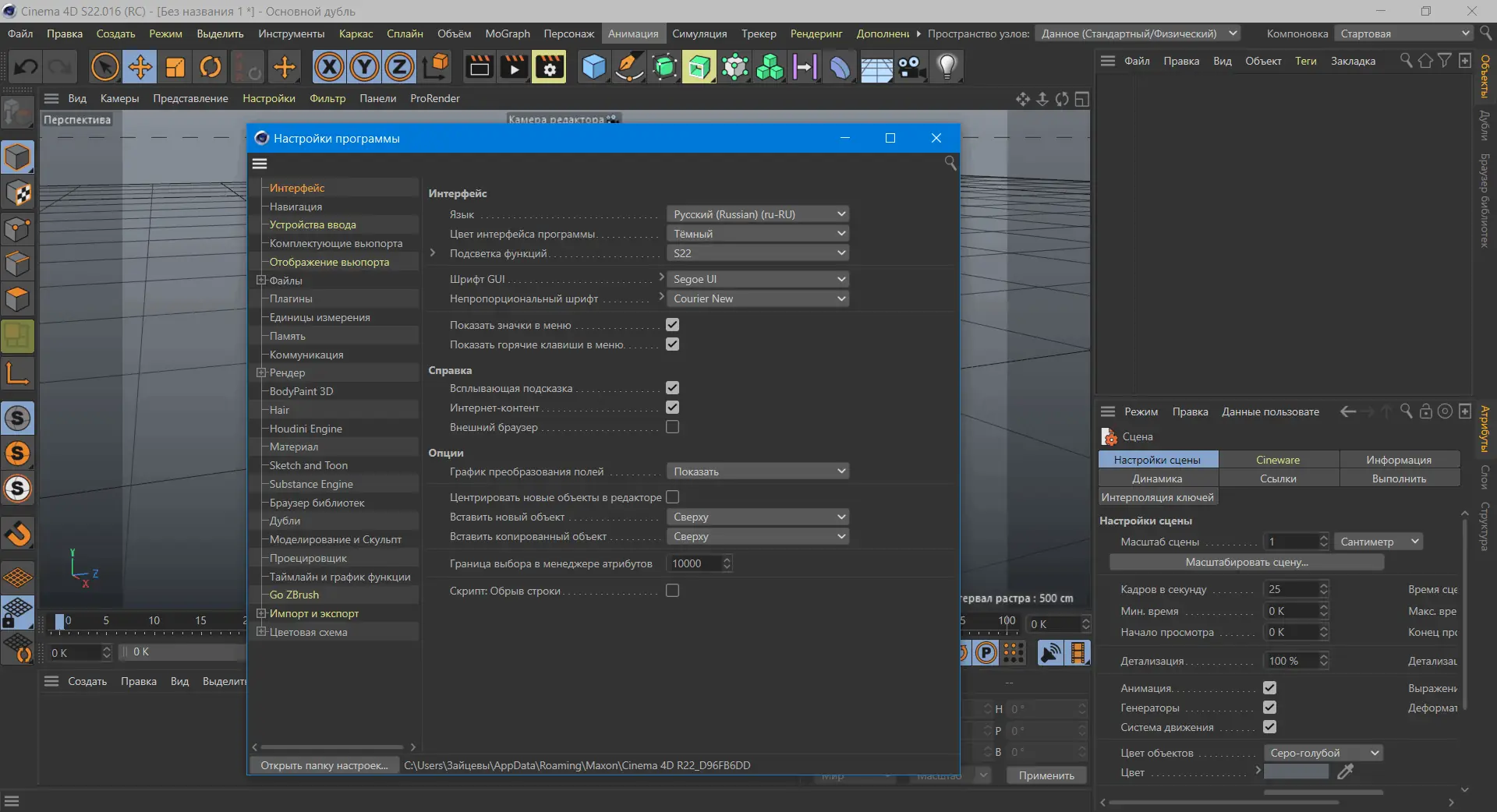The image size is (1497, 812).
Task: Open the 'Цвет интерфейса программы' dropdown
Action: pos(757,234)
